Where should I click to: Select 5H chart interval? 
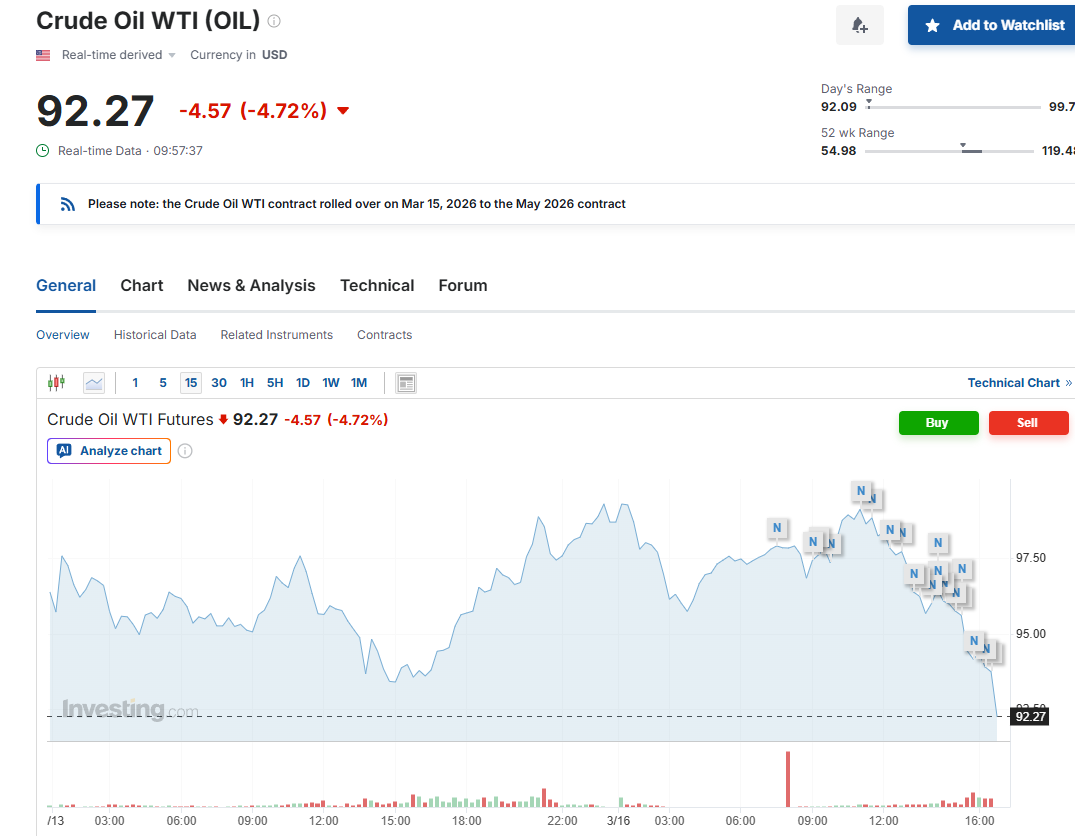pos(275,383)
